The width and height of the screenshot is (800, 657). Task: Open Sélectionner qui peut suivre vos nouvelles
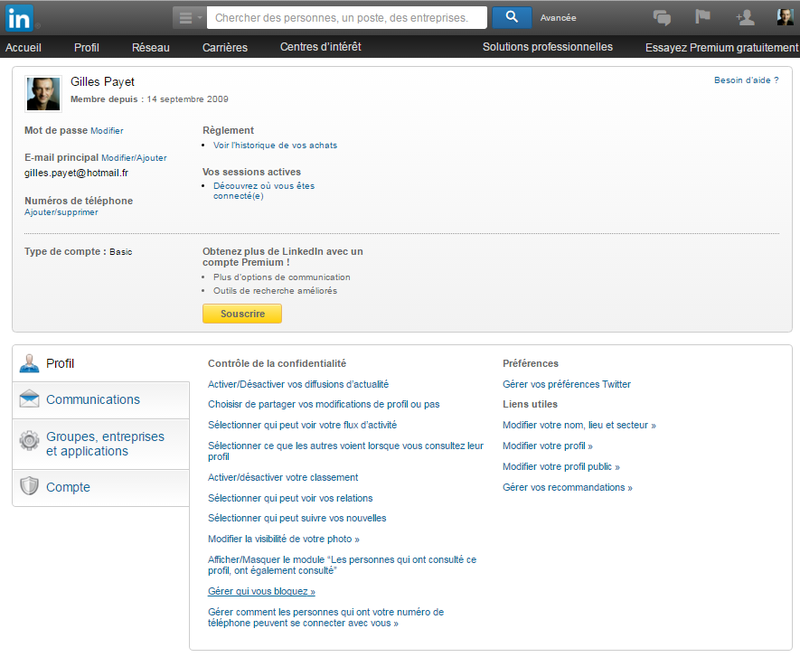pyautogui.click(x=297, y=518)
